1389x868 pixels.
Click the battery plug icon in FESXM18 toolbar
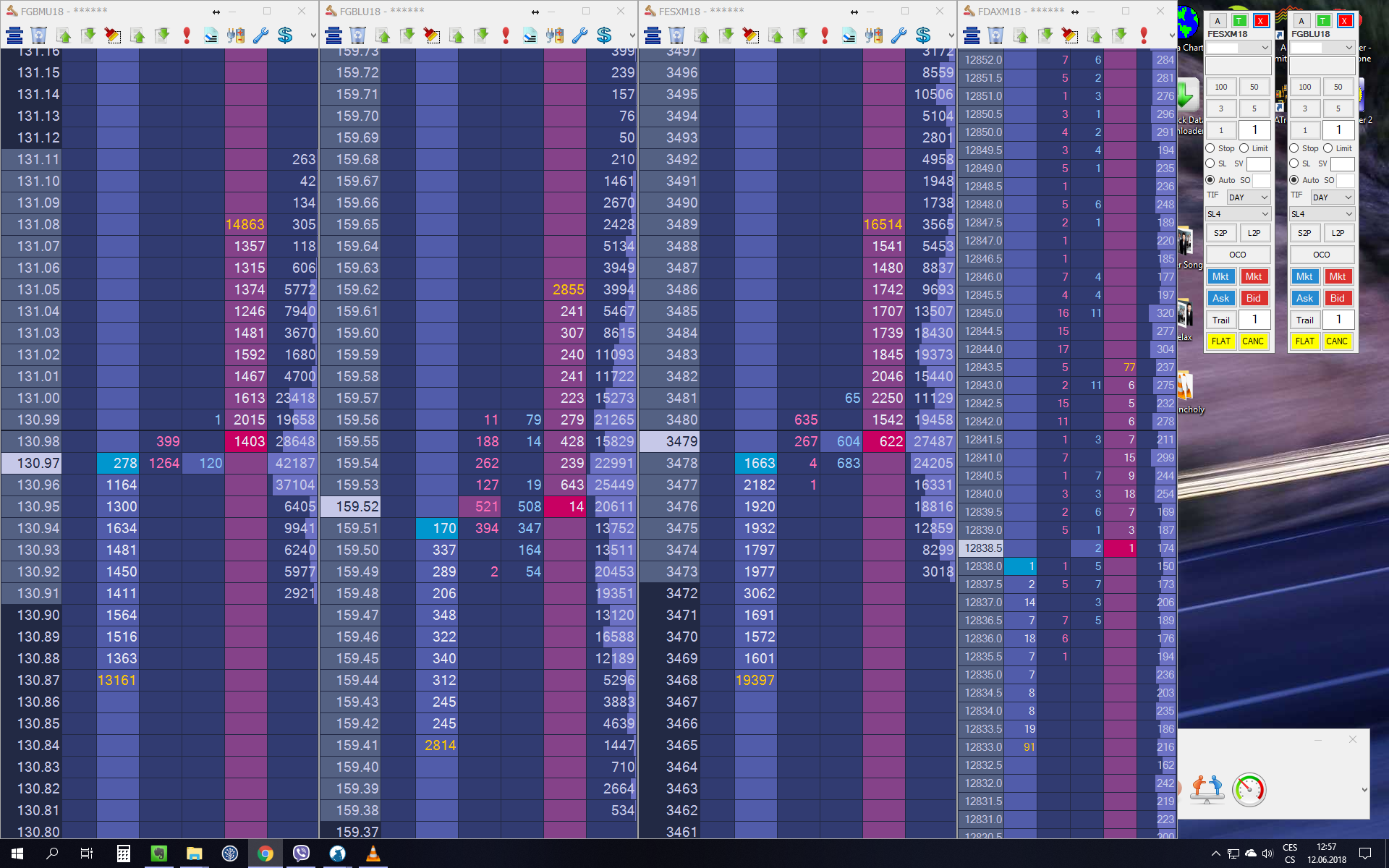(x=874, y=35)
